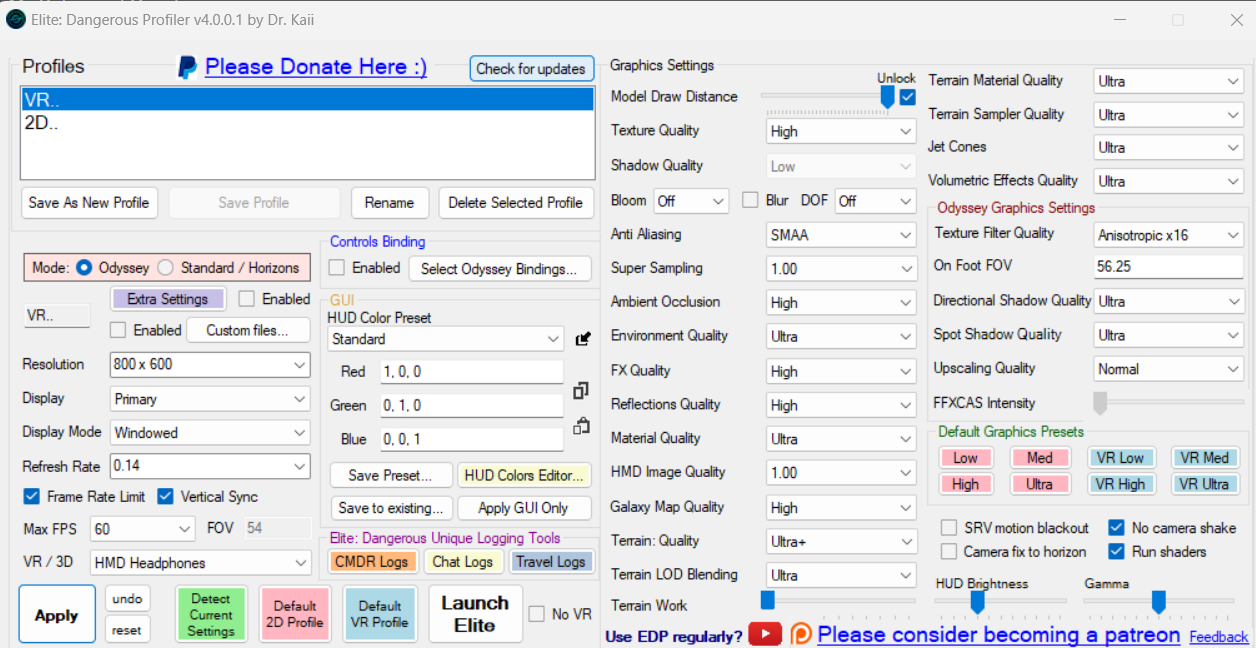Open the Texture Quality dropdown
Screen dimensions: 1256x648
pos(841,132)
